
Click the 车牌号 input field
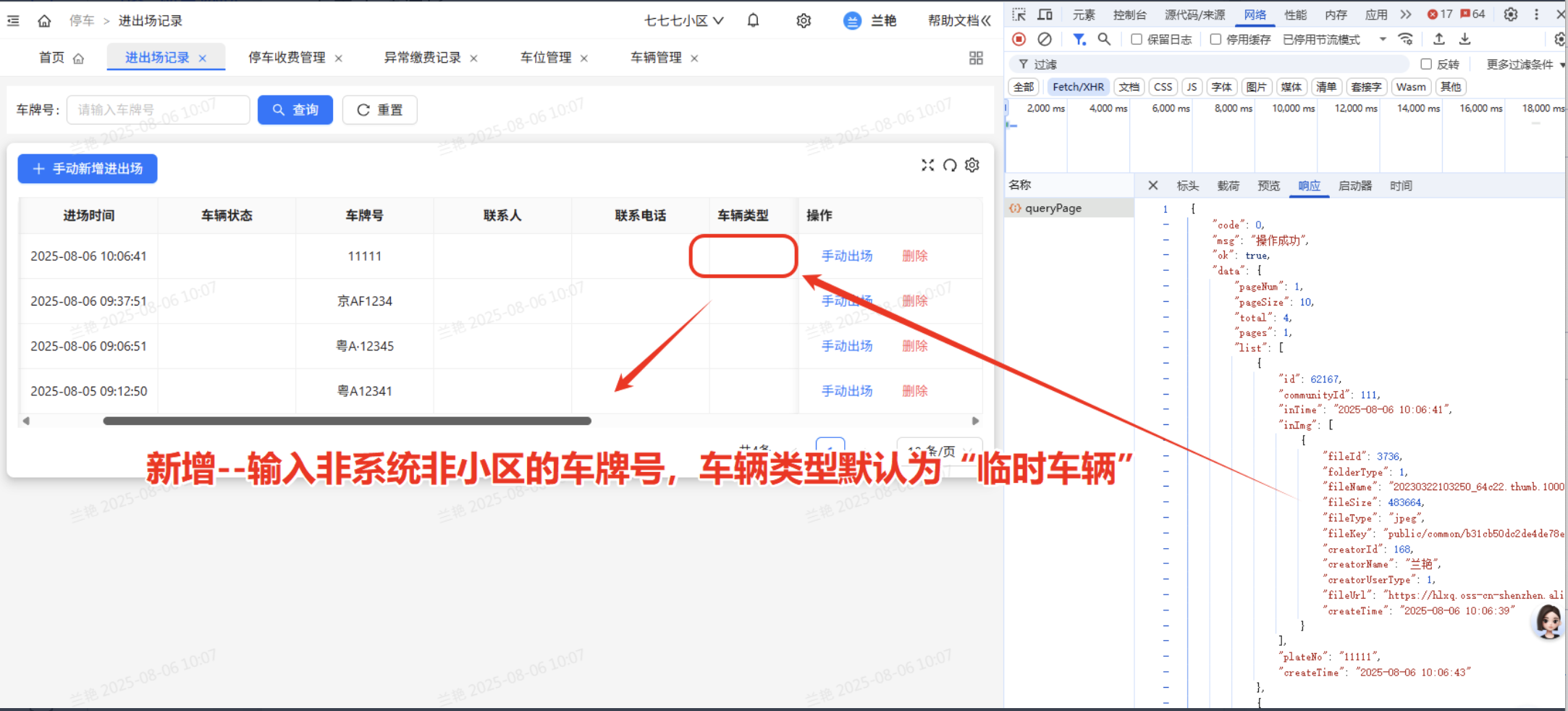tap(158, 109)
